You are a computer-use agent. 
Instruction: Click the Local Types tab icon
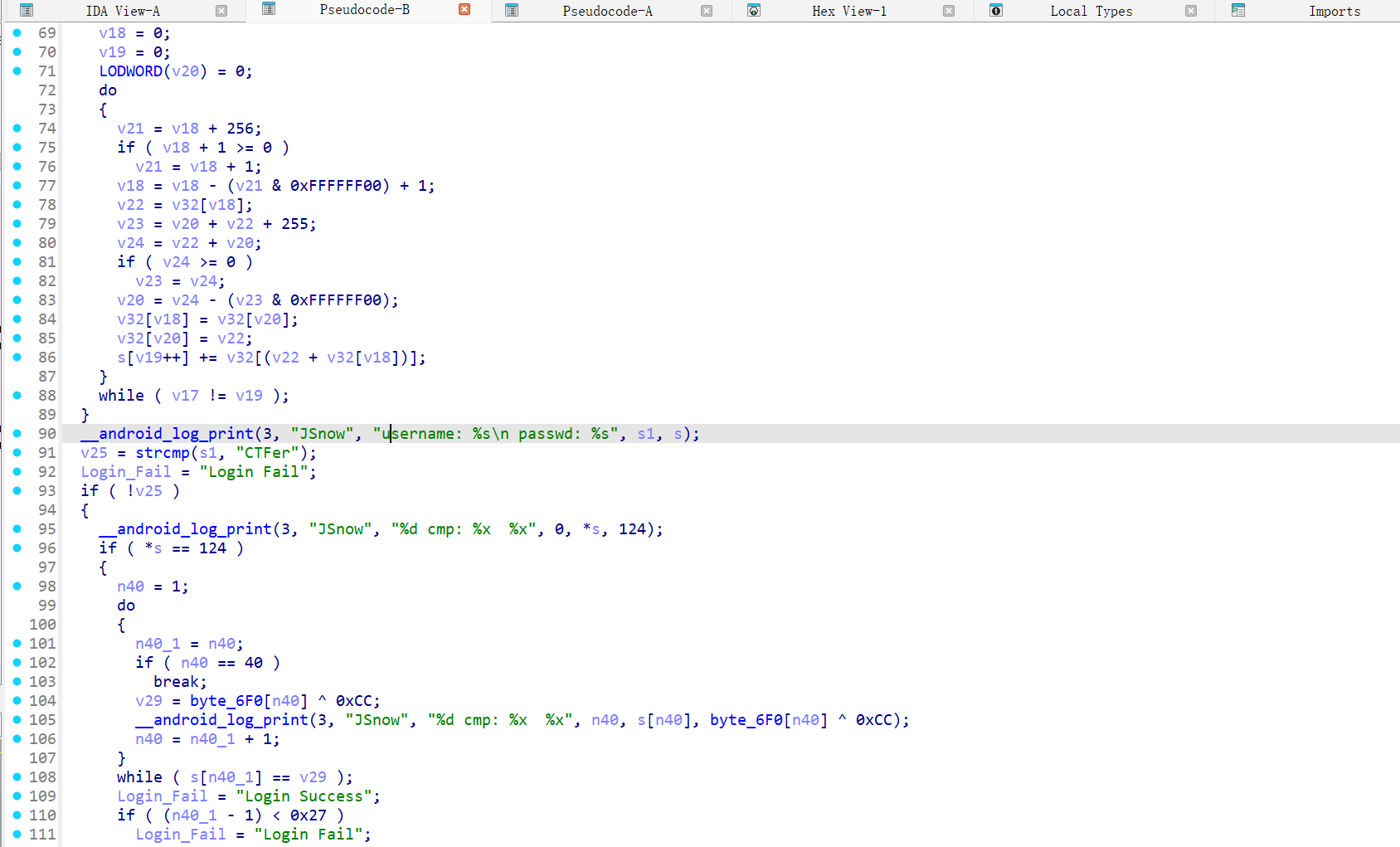[996, 11]
